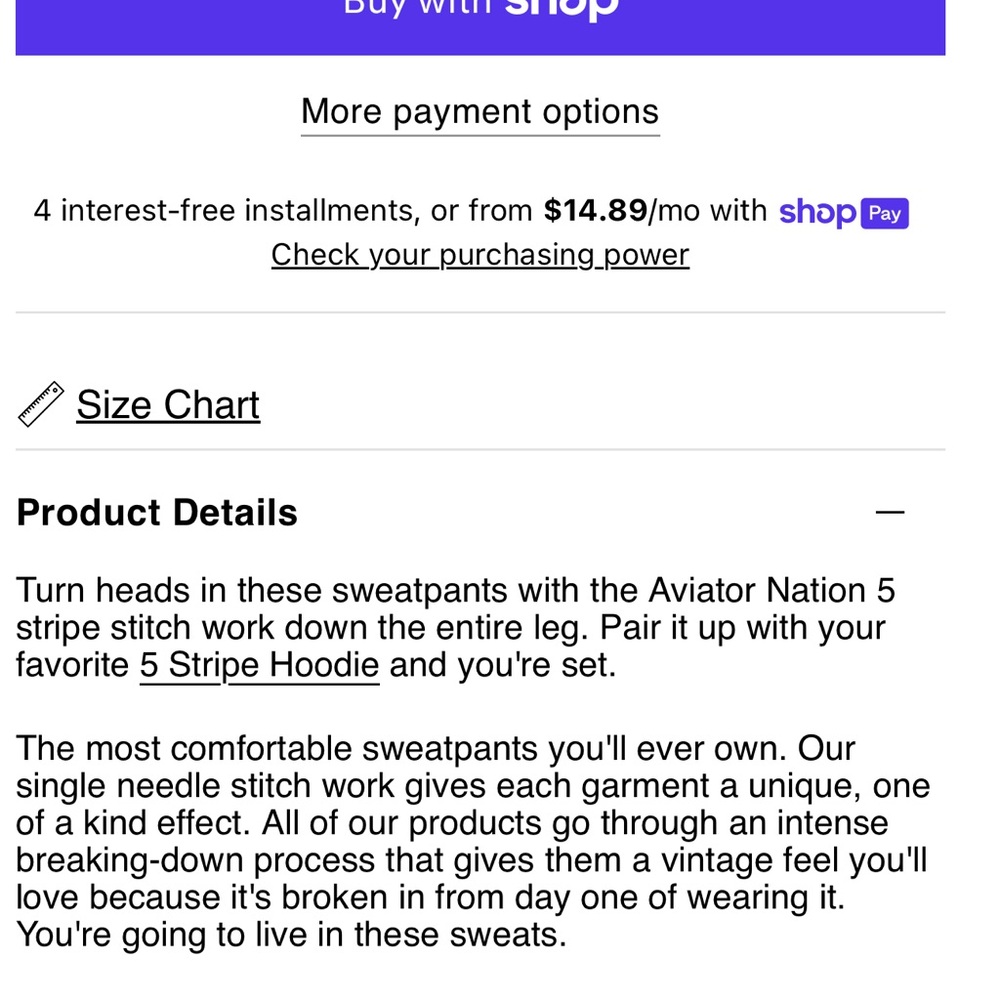Screen dimensions: 1000x1000
Task: Click the 'shop' text in Shop Pay logo
Action: pyautogui.click(x=817, y=213)
